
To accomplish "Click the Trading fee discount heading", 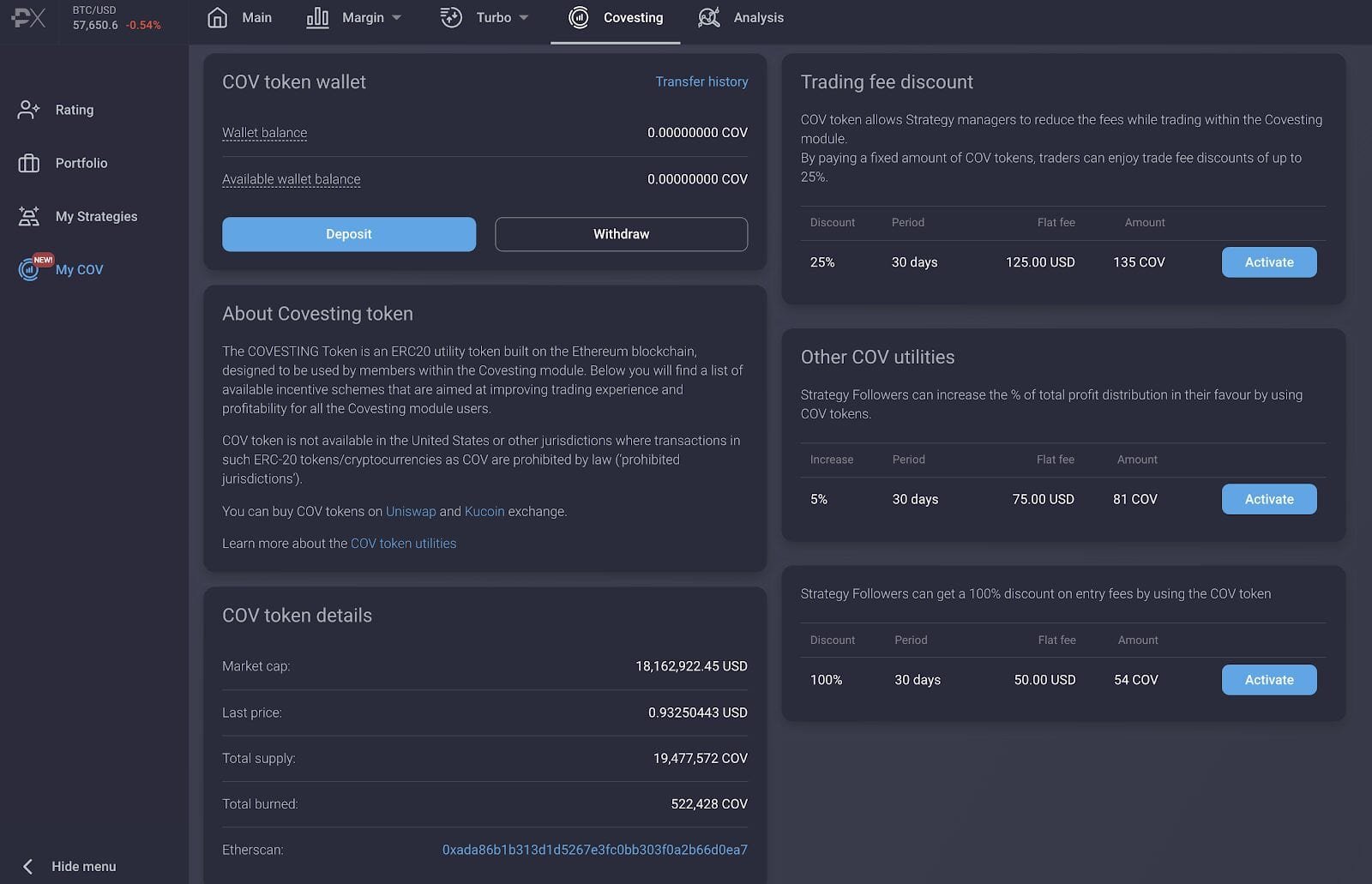I will tap(887, 82).
